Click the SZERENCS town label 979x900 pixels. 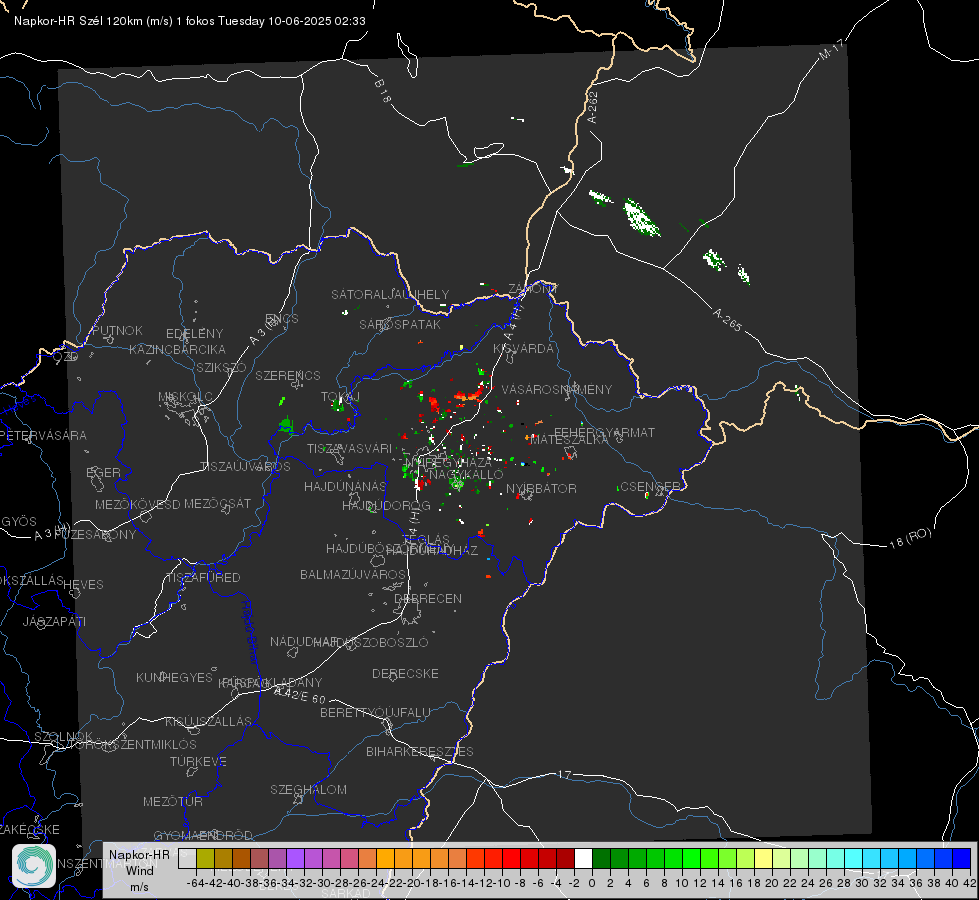tap(288, 375)
